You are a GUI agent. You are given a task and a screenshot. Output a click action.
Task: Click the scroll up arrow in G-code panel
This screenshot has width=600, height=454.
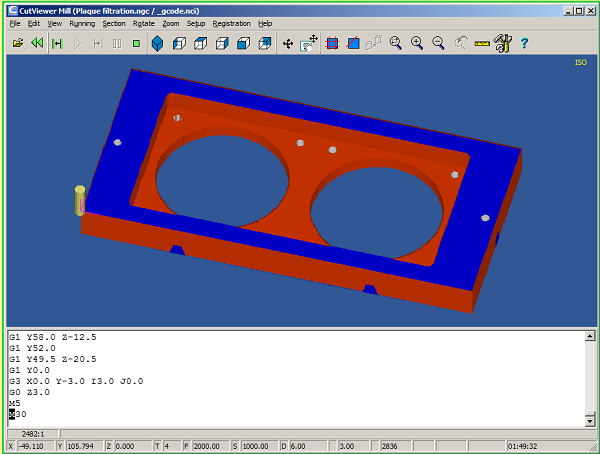(590, 336)
